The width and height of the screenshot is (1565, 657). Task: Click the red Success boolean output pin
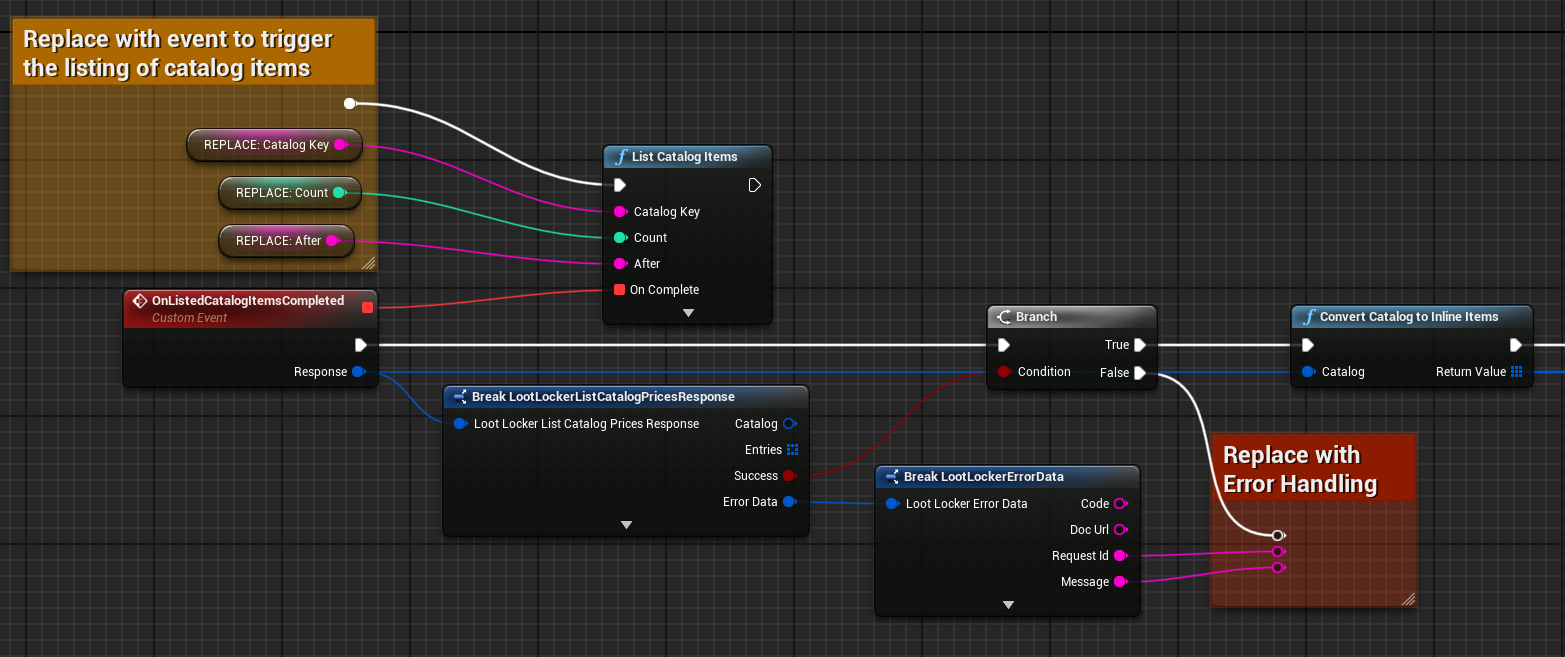(x=789, y=476)
